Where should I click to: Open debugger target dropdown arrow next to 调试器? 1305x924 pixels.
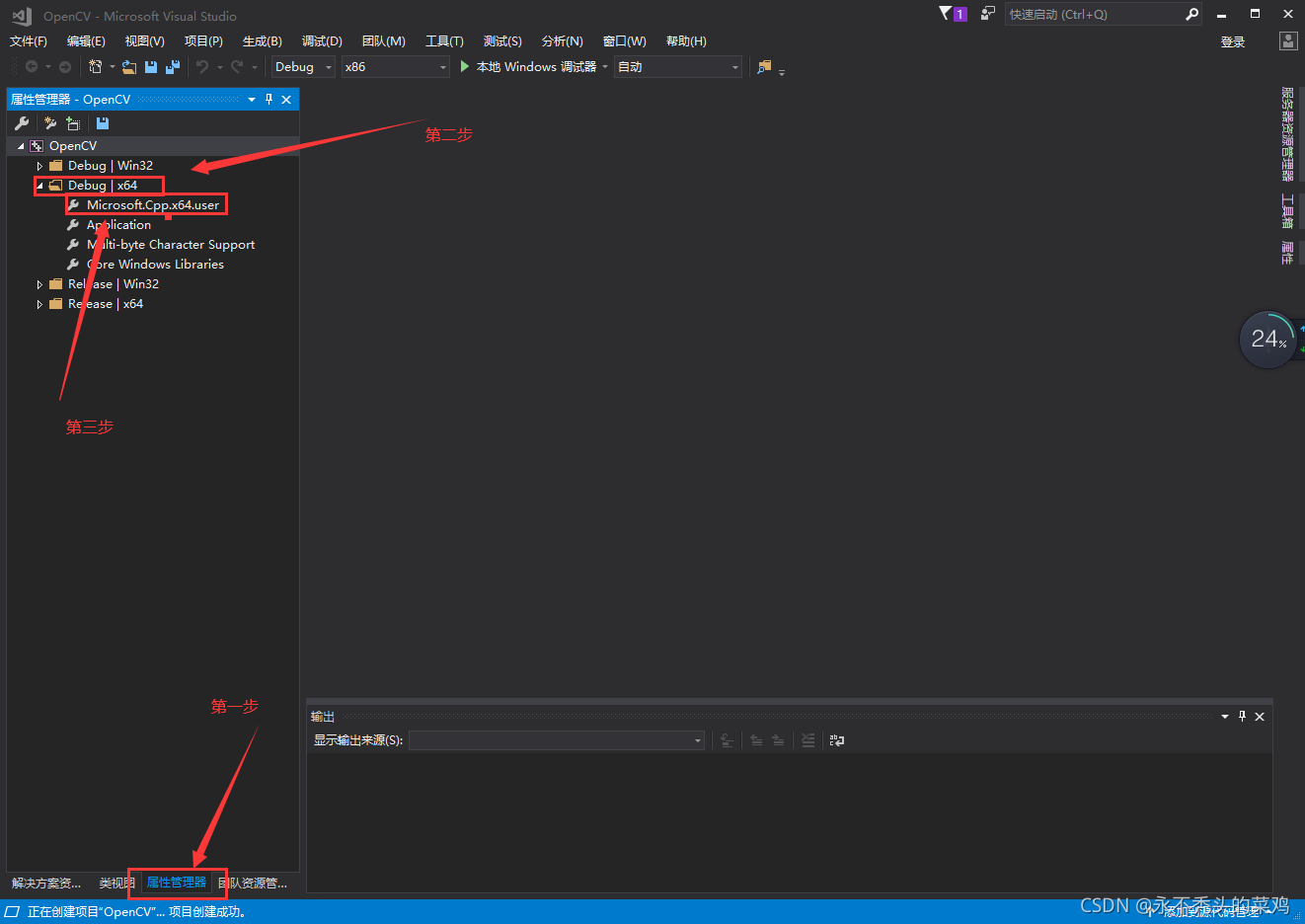605,67
